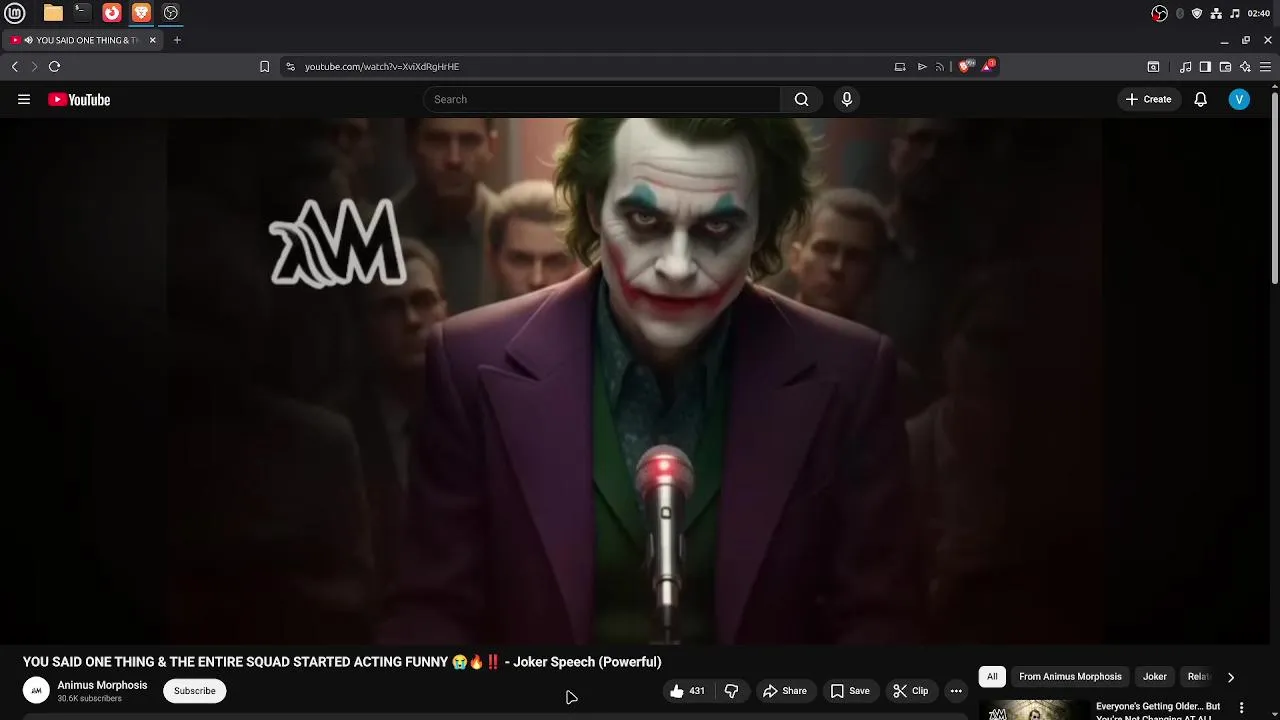Open Everyone's Getting Older recommended video thumbnail
This screenshot has height=720, width=1280.
click(1034, 710)
